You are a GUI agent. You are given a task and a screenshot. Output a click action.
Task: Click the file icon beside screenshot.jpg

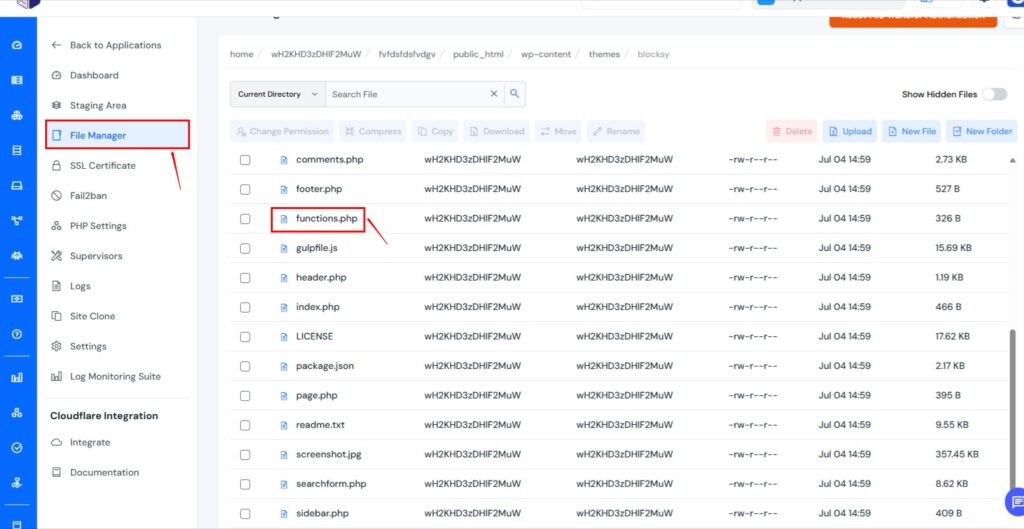[x=283, y=455]
